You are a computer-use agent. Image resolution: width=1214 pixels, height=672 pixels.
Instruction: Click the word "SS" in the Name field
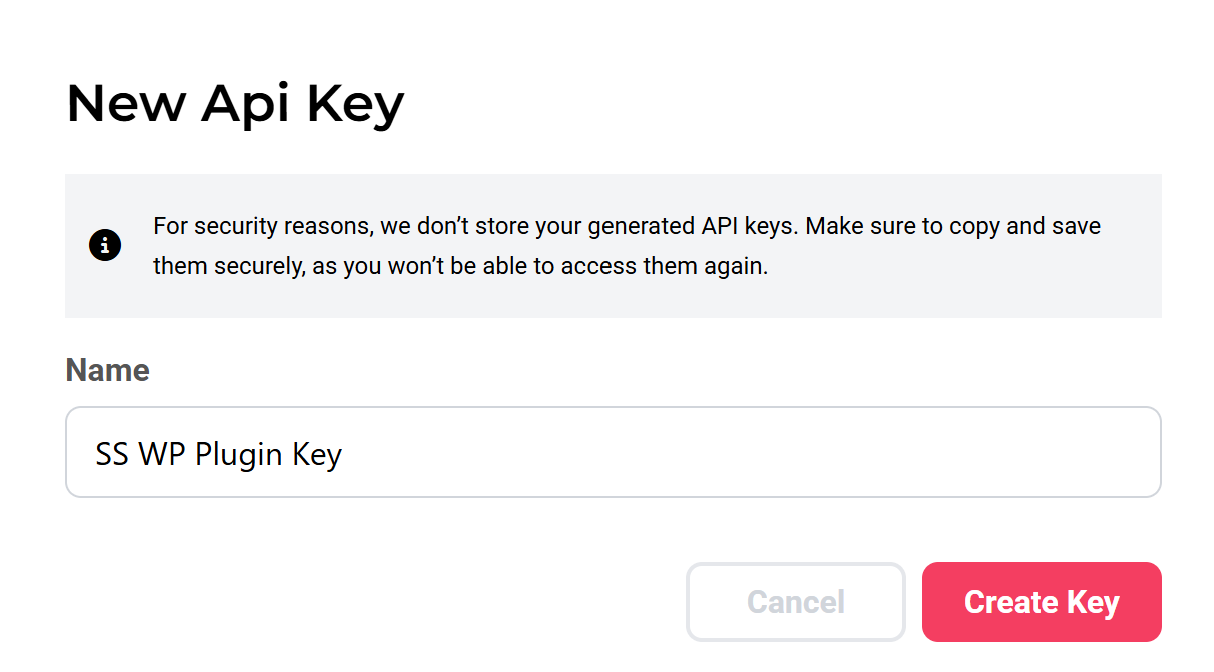[x=112, y=454]
